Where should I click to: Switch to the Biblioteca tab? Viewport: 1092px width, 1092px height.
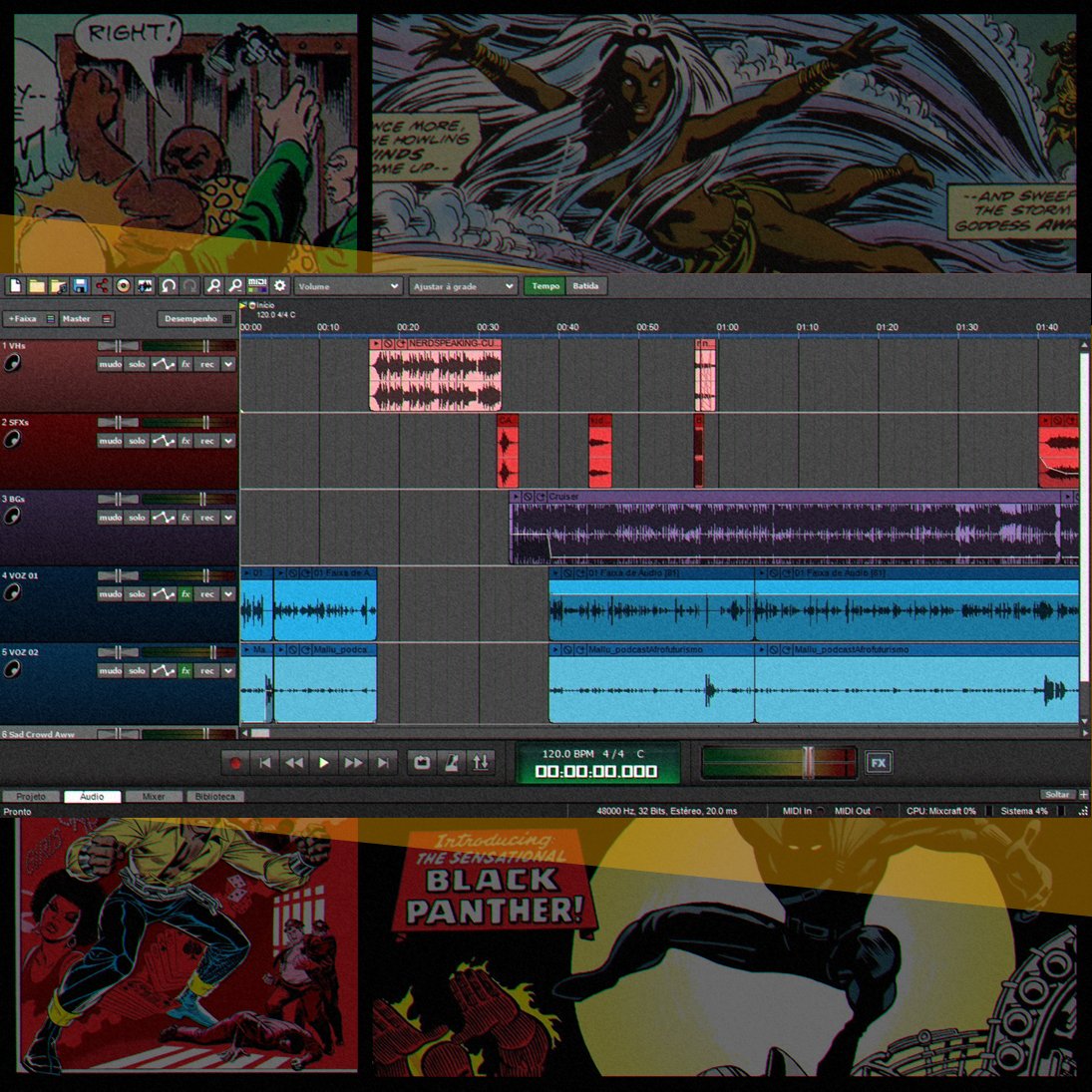coord(215,796)
